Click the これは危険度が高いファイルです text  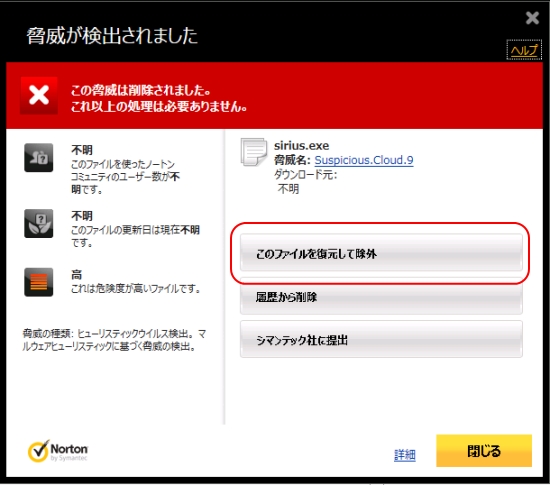coord(136,289)
